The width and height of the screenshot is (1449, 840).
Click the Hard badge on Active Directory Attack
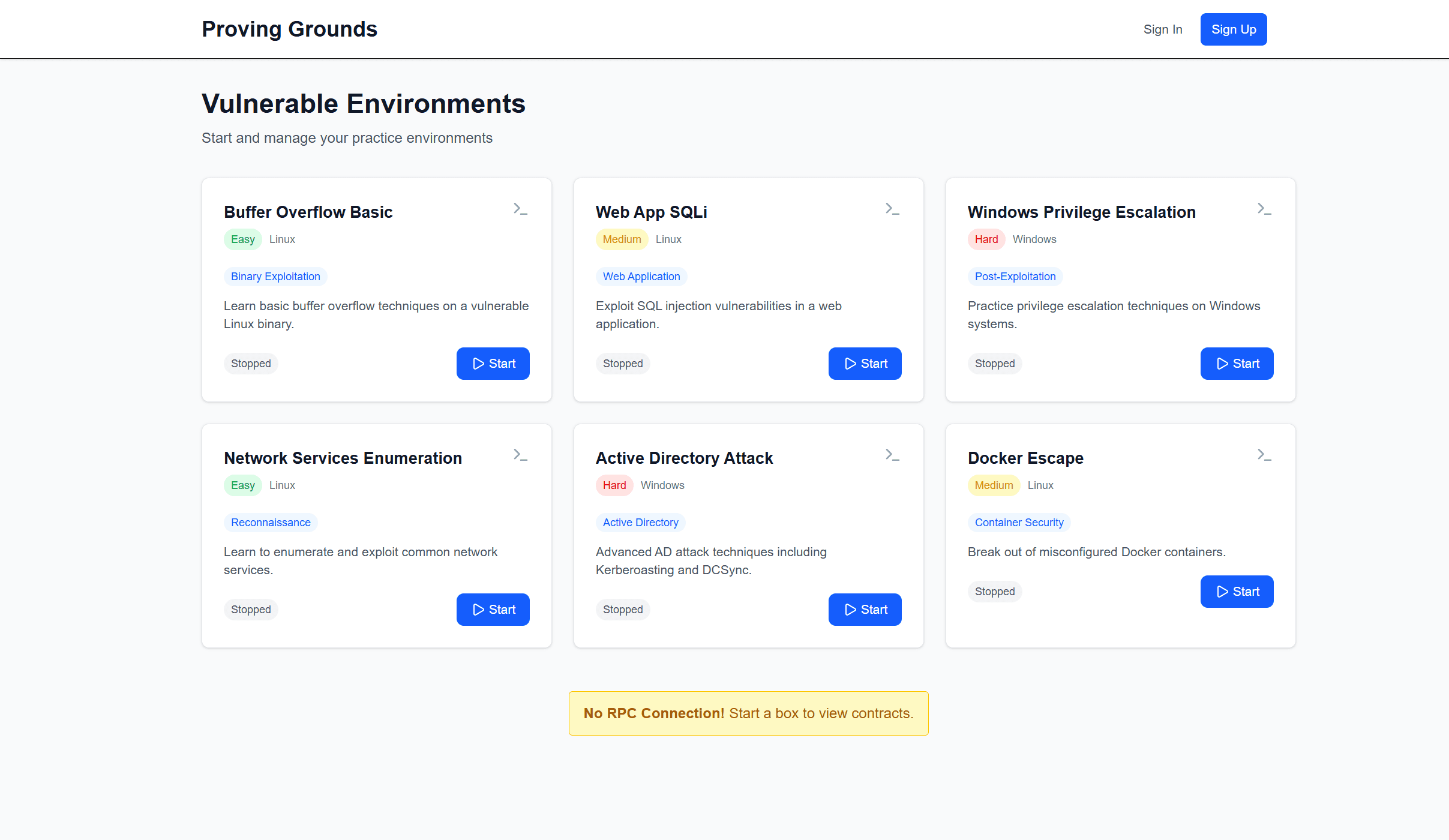[x=614, y=485]
